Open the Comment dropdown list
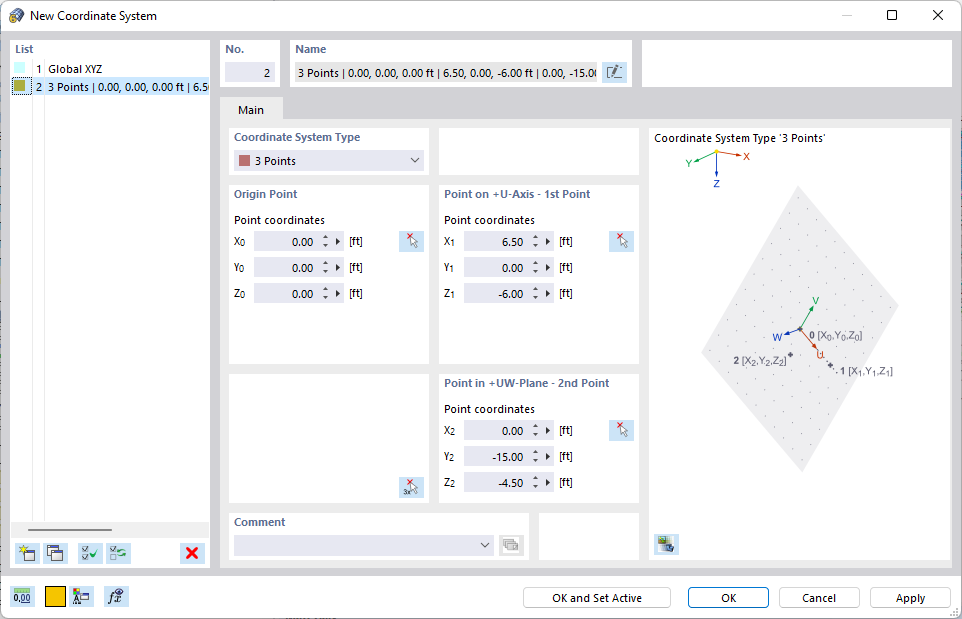This screenshot has width=962, height=619. (485, 545)
